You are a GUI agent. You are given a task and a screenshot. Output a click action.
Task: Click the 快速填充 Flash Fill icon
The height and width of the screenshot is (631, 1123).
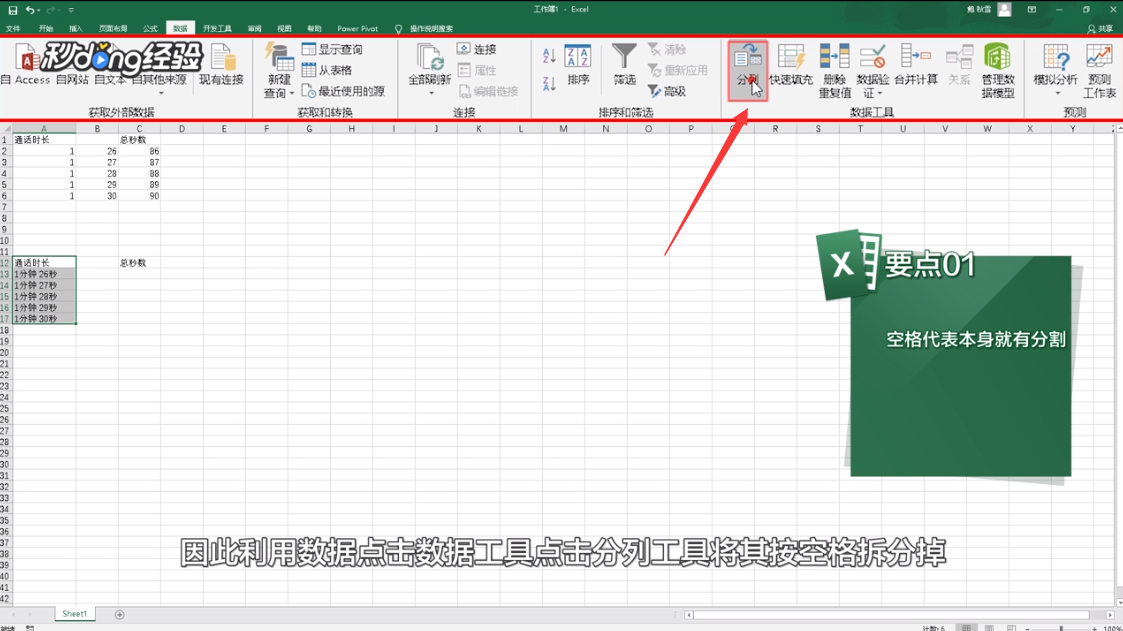tap(791, 65)
